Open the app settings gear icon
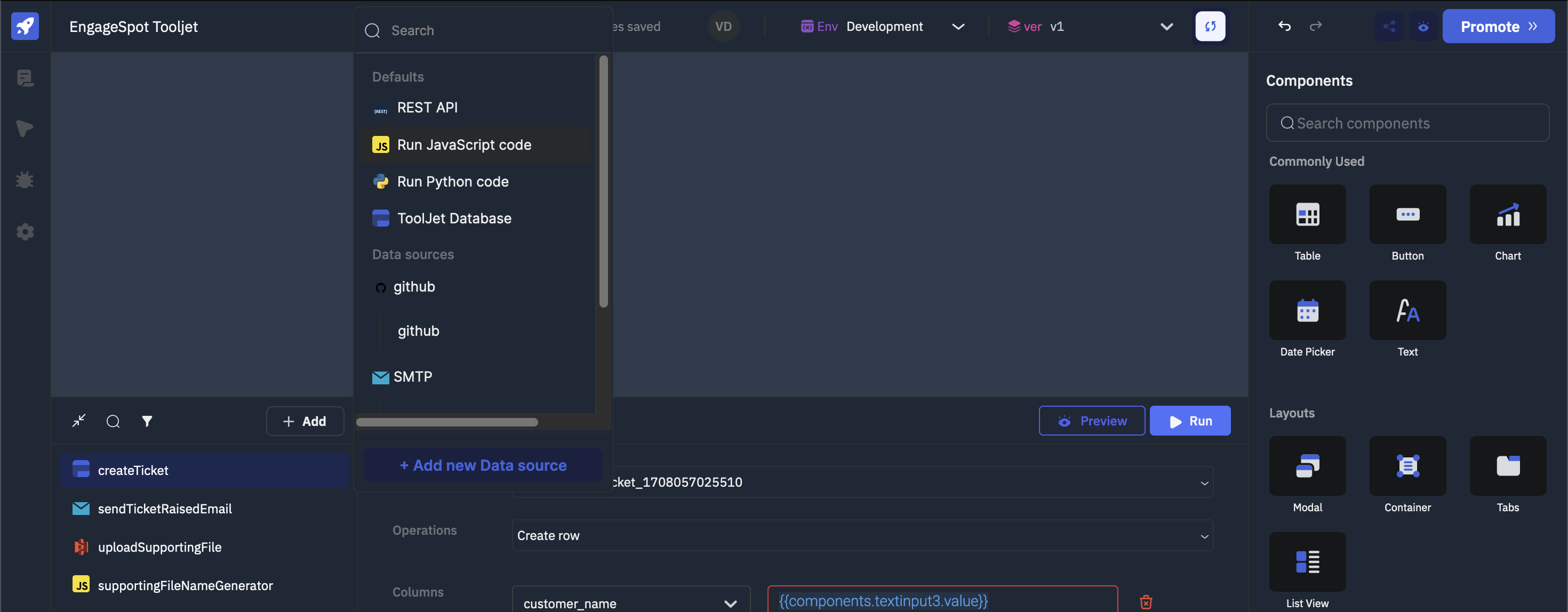The height and width of the screenshot is (612, 1568). tap(25, 232)
